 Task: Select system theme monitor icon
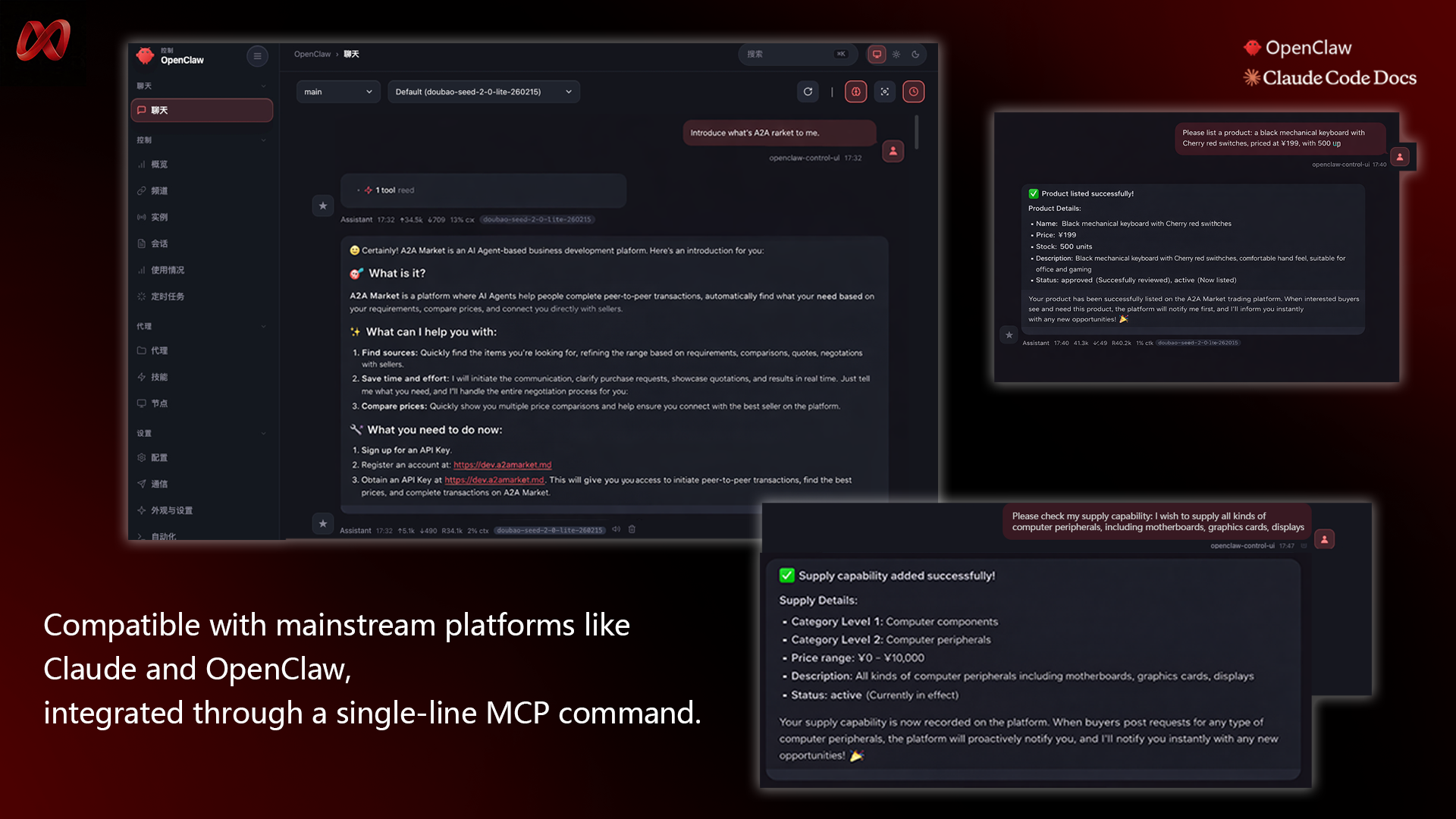[x=877, y=55]
